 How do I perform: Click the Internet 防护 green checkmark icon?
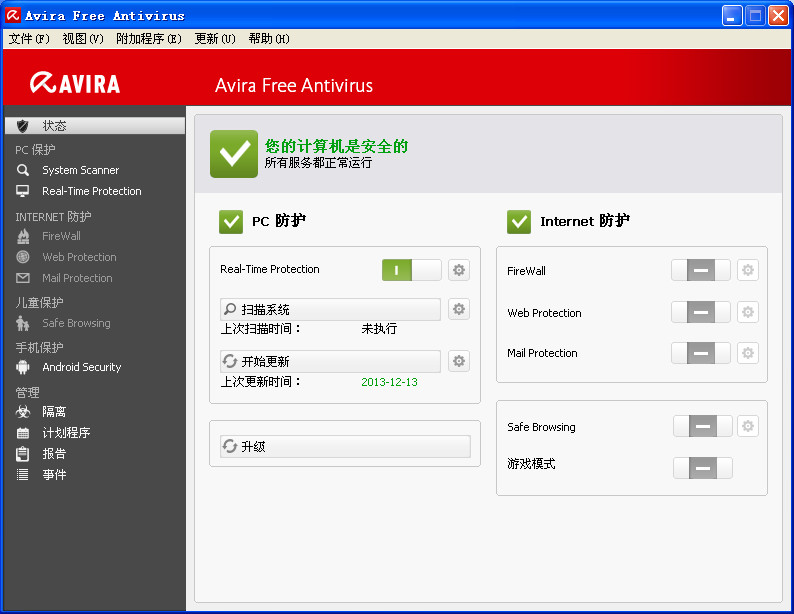tap(519, 222)
